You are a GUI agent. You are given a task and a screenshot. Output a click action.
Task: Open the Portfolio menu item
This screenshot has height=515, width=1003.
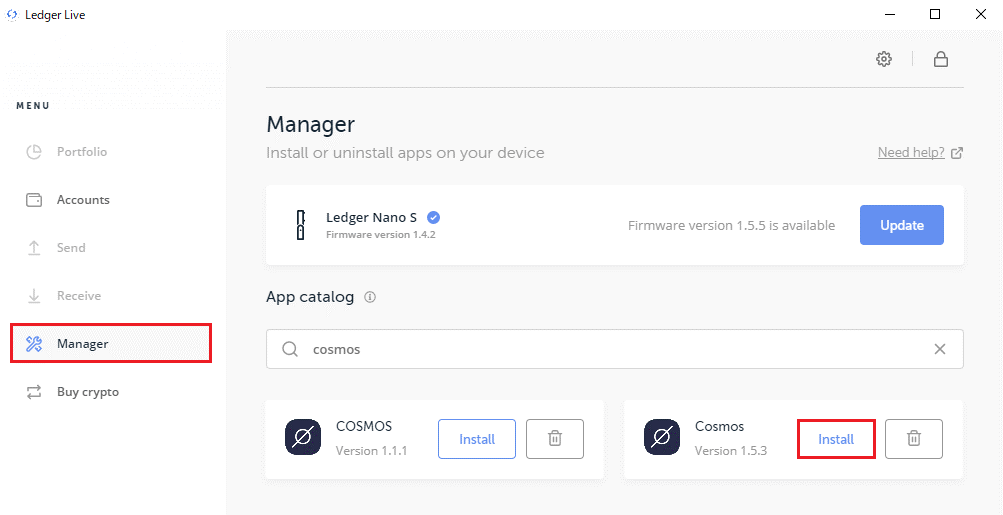[81, 152]
